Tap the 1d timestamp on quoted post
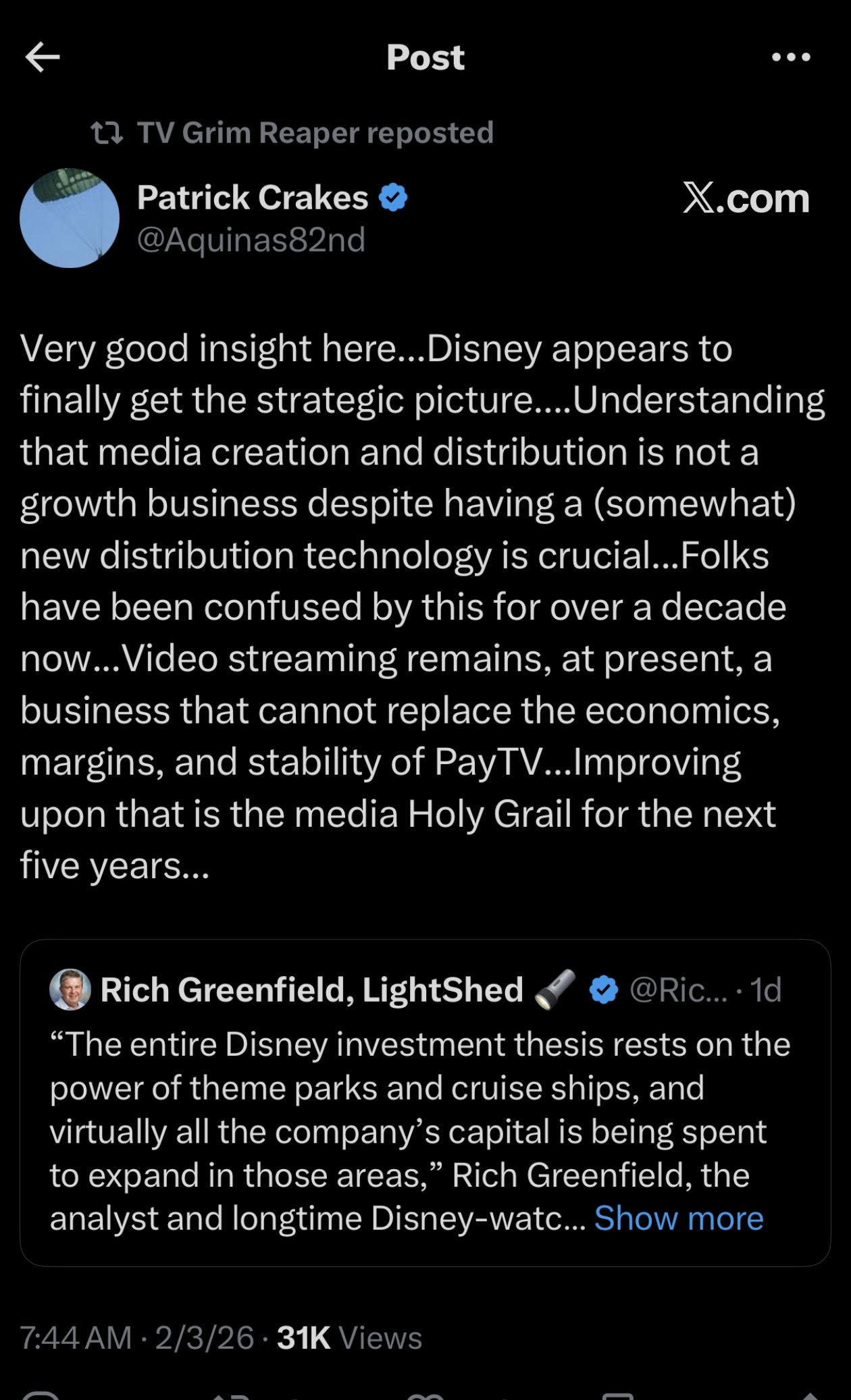 pos(766,990)
